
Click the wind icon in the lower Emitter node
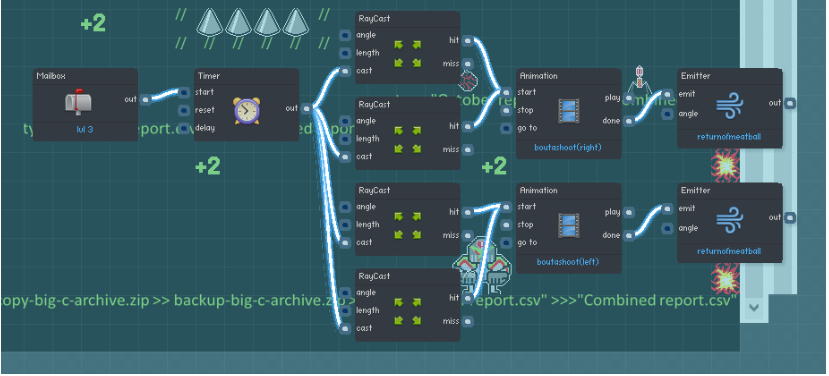click(x=730, y=221)
